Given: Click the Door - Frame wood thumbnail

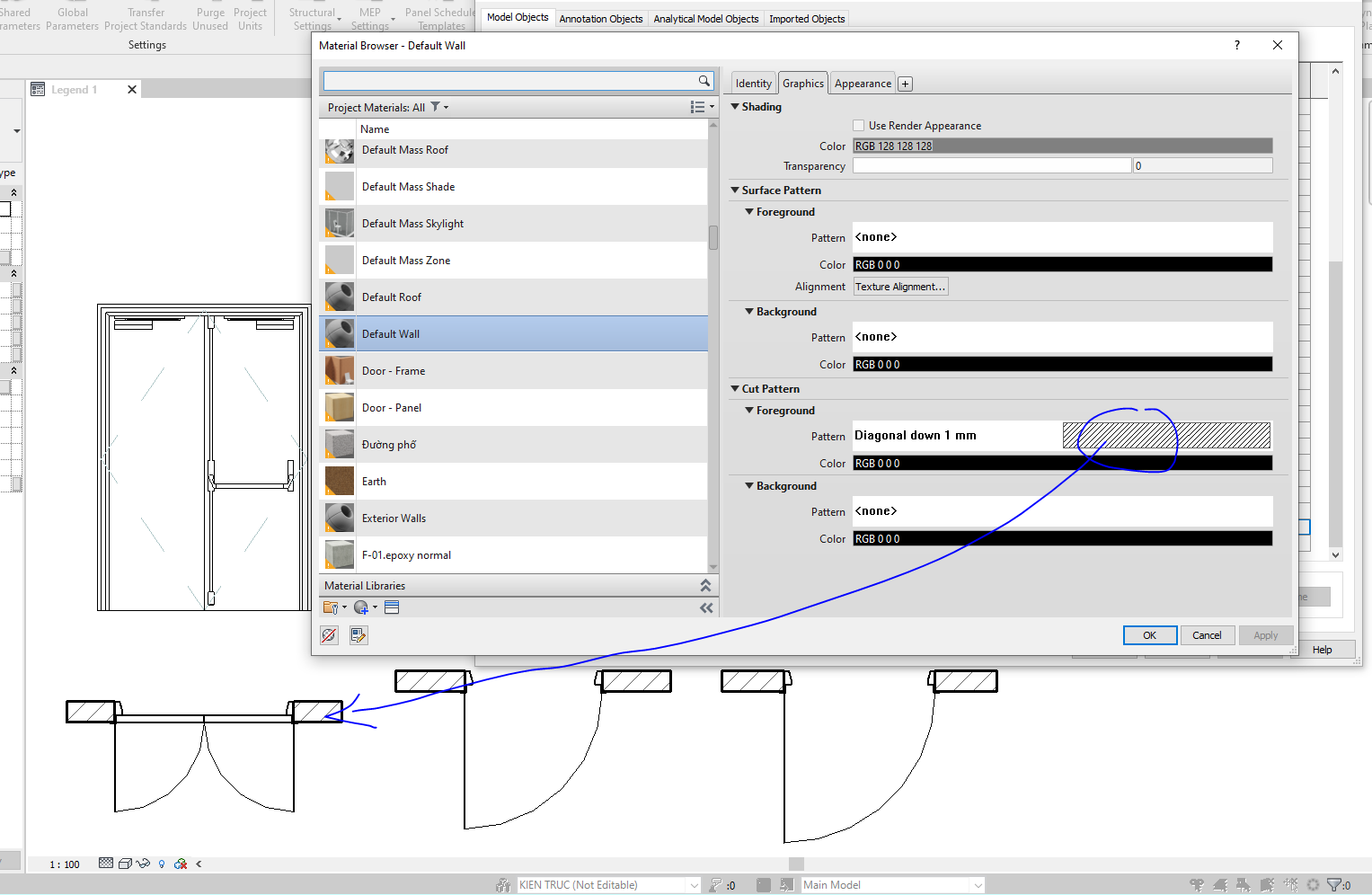Looking at the screenshot, I should [339, 370].
